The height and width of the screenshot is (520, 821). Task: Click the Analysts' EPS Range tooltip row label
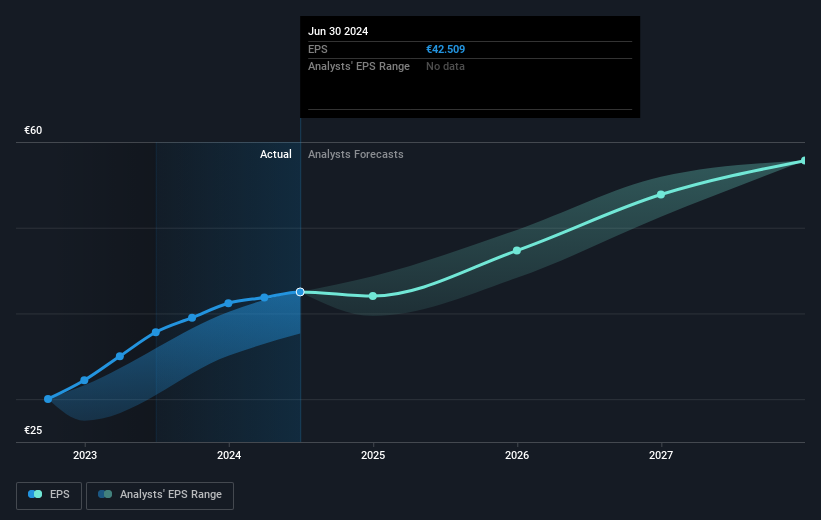(359, 67)
